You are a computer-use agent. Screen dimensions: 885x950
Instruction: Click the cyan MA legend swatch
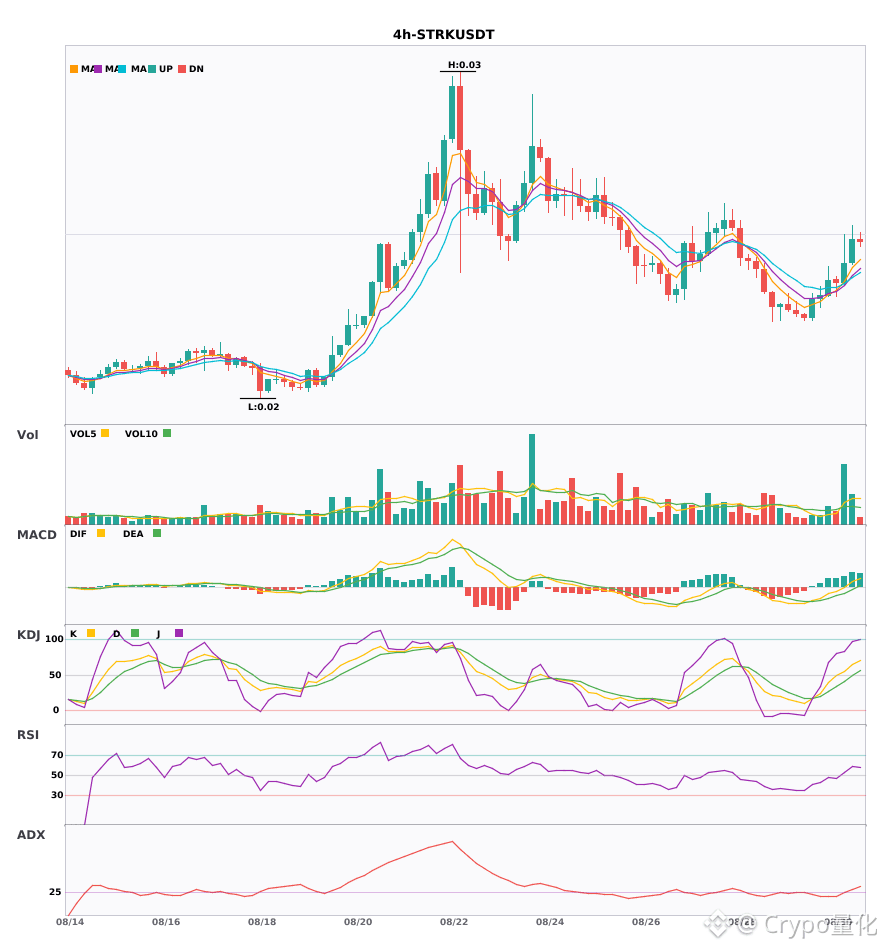point(122,69)
